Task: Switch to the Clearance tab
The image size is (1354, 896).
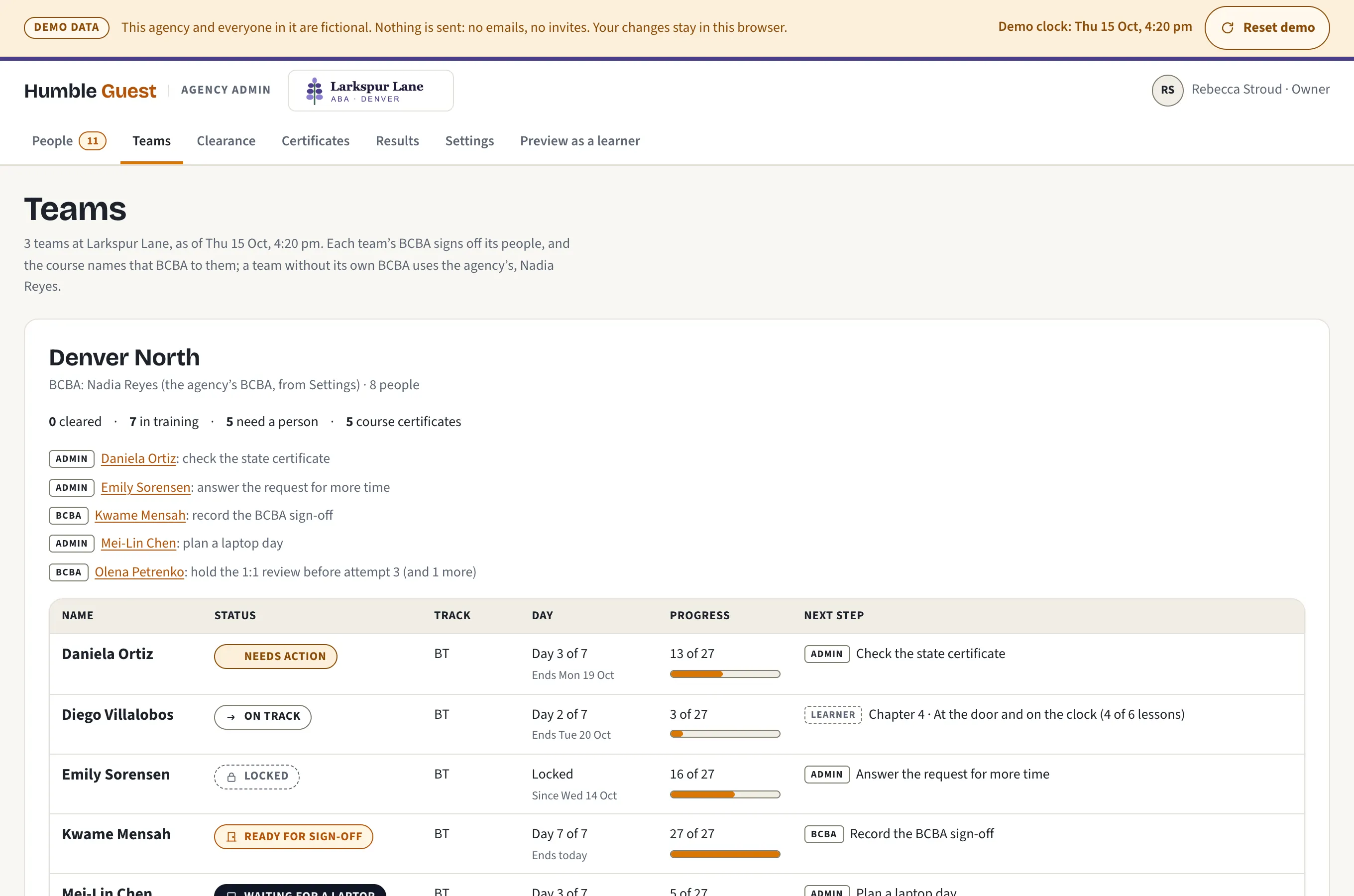Action: [x=226, y=141]
